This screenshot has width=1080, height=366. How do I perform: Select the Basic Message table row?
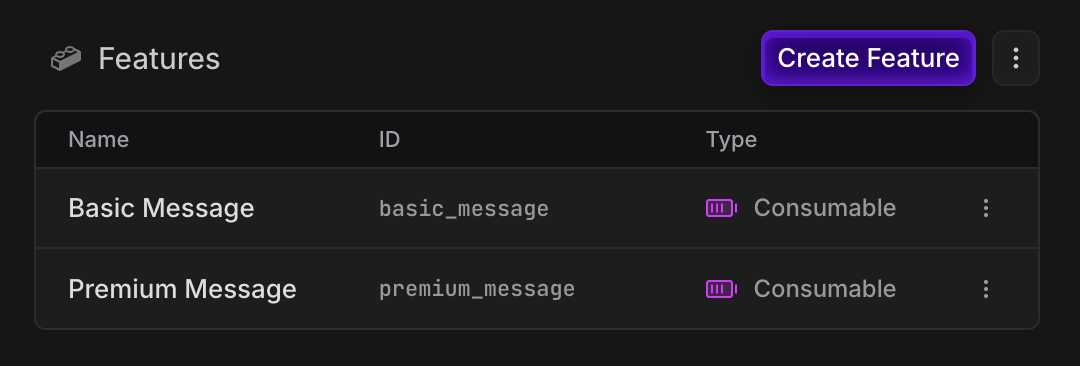537,208
